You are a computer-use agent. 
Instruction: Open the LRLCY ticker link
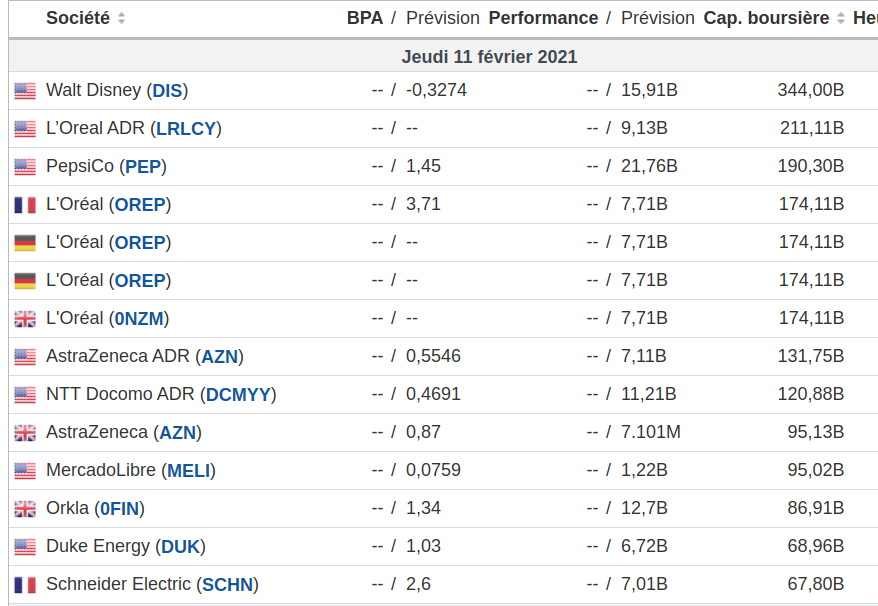(186, 128)
